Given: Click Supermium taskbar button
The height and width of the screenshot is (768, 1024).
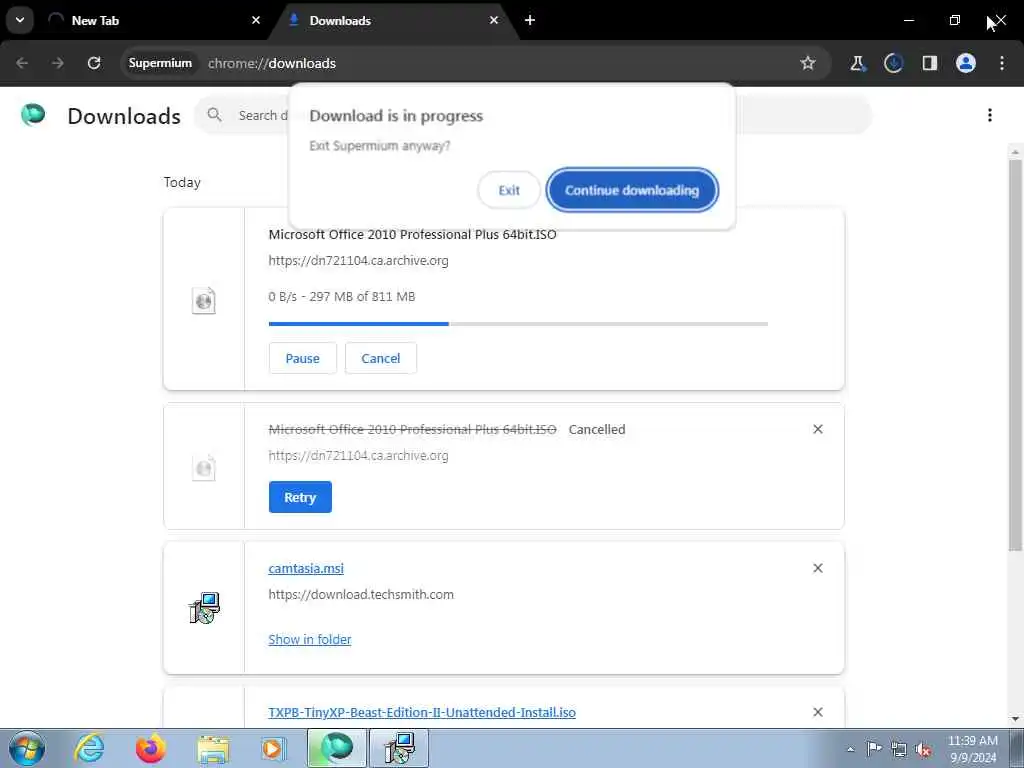Looking at the screenshot, I should [x=337, y=748].
